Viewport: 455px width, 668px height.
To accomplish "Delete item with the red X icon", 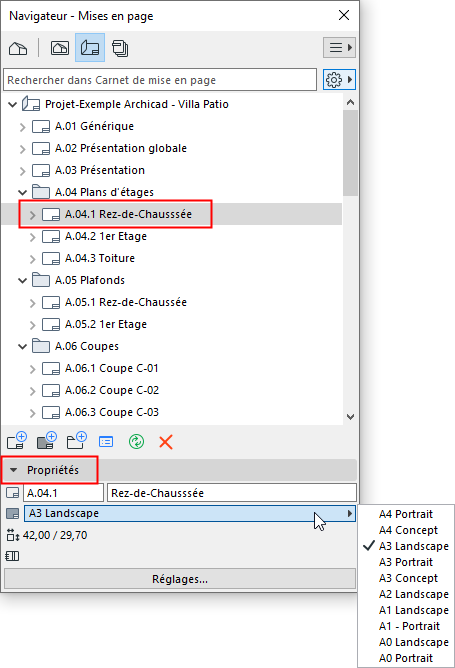I will 166,442.
